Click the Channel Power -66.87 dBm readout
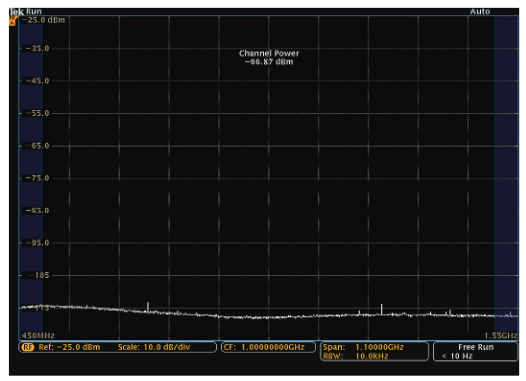This screenshot has width=526, height=381. pos(269,57)
